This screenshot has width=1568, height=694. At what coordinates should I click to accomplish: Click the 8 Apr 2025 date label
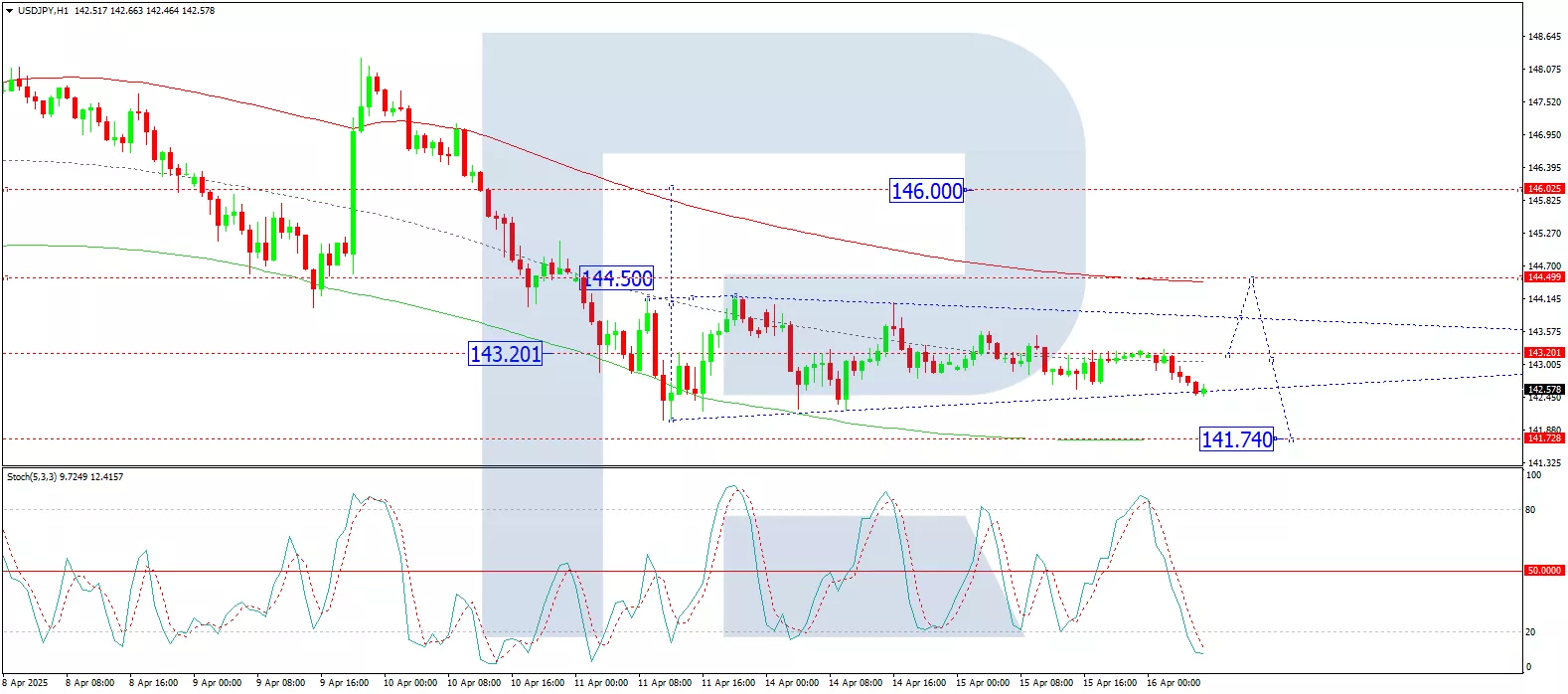26,683
